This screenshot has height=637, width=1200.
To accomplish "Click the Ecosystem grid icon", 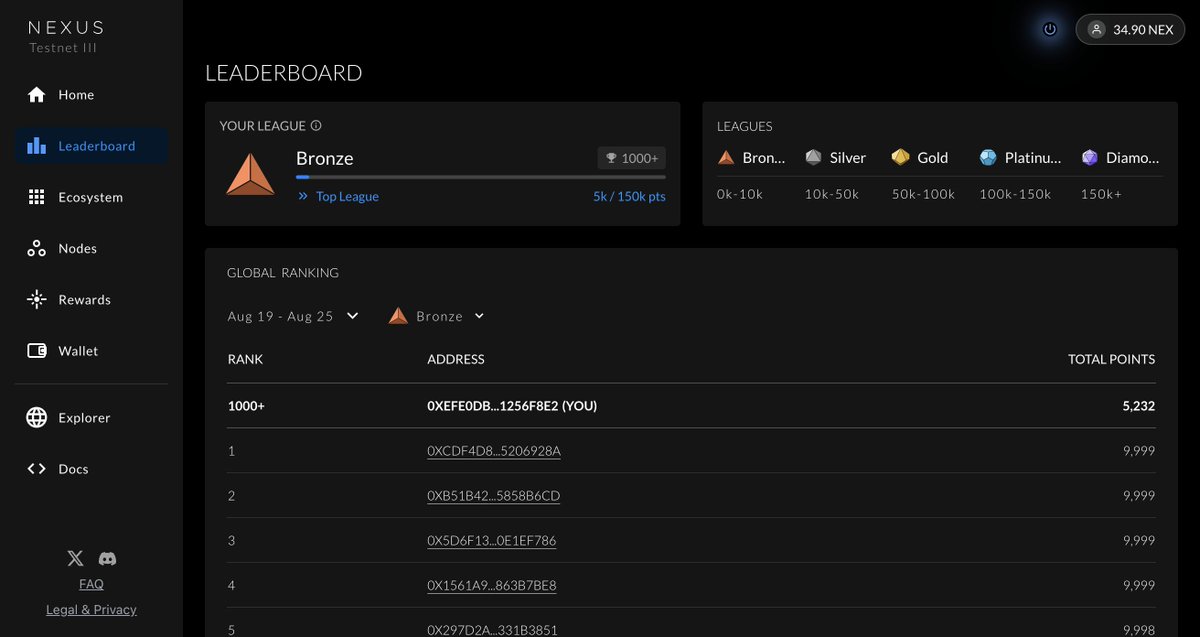I will (37, 197).
